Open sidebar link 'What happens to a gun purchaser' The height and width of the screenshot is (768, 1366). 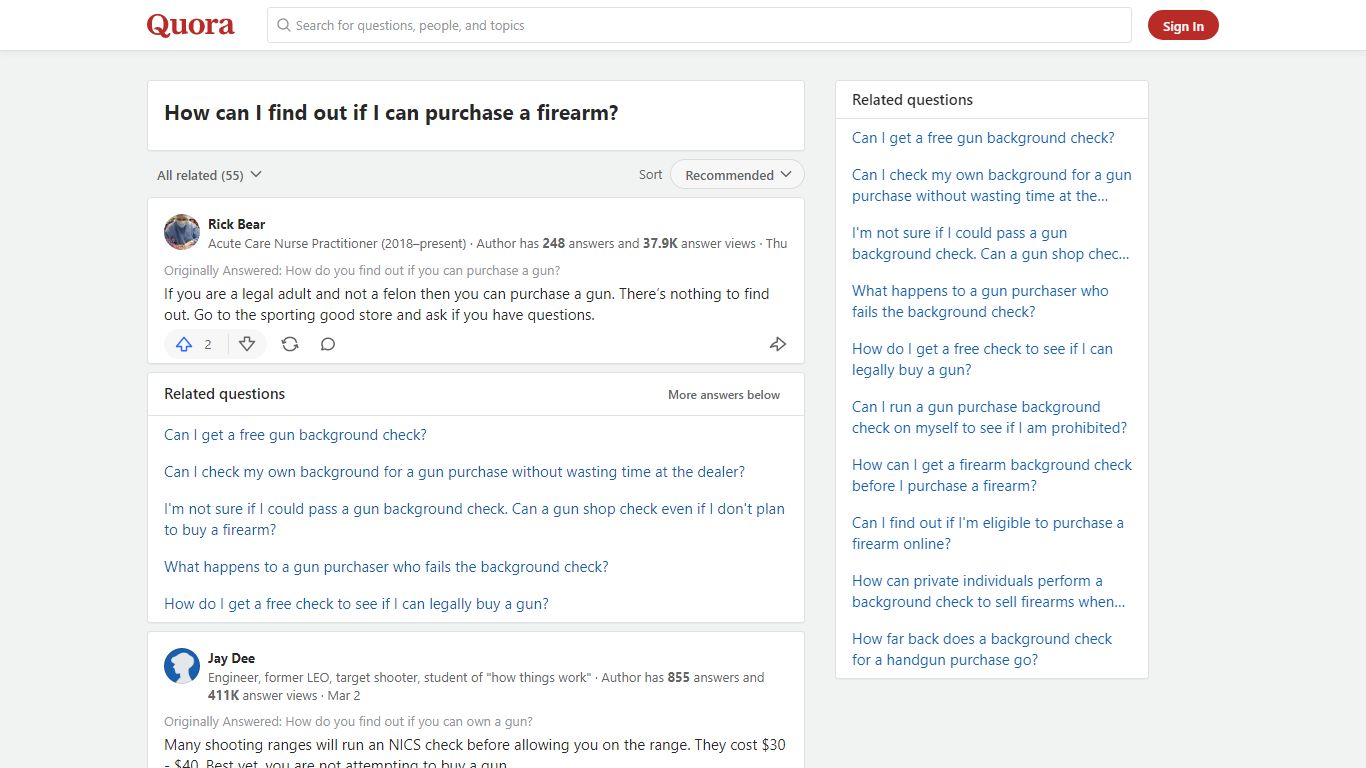[x=980, y=301]
